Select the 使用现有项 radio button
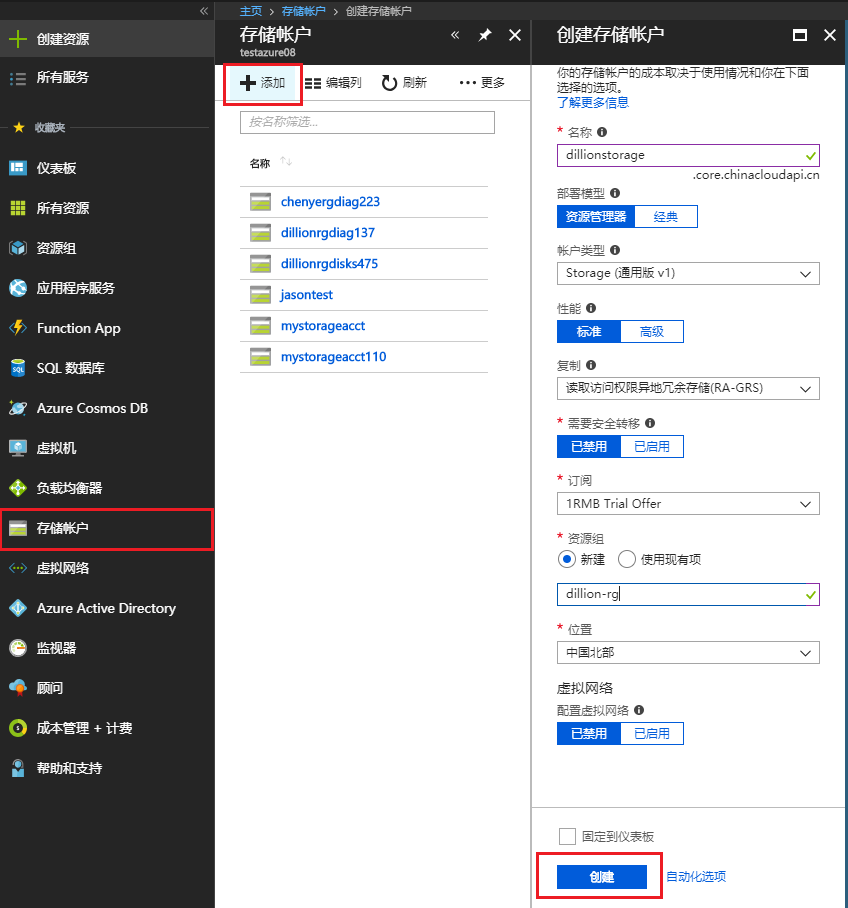 627,559
